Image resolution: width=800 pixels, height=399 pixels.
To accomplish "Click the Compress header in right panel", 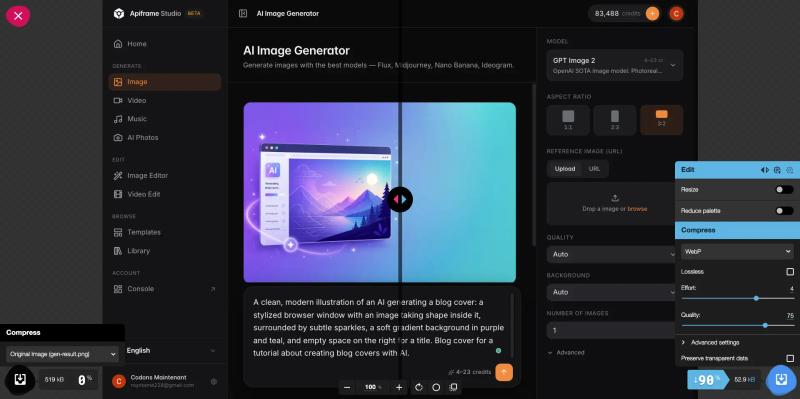I will pyautogui.click(x=737, y=230).
